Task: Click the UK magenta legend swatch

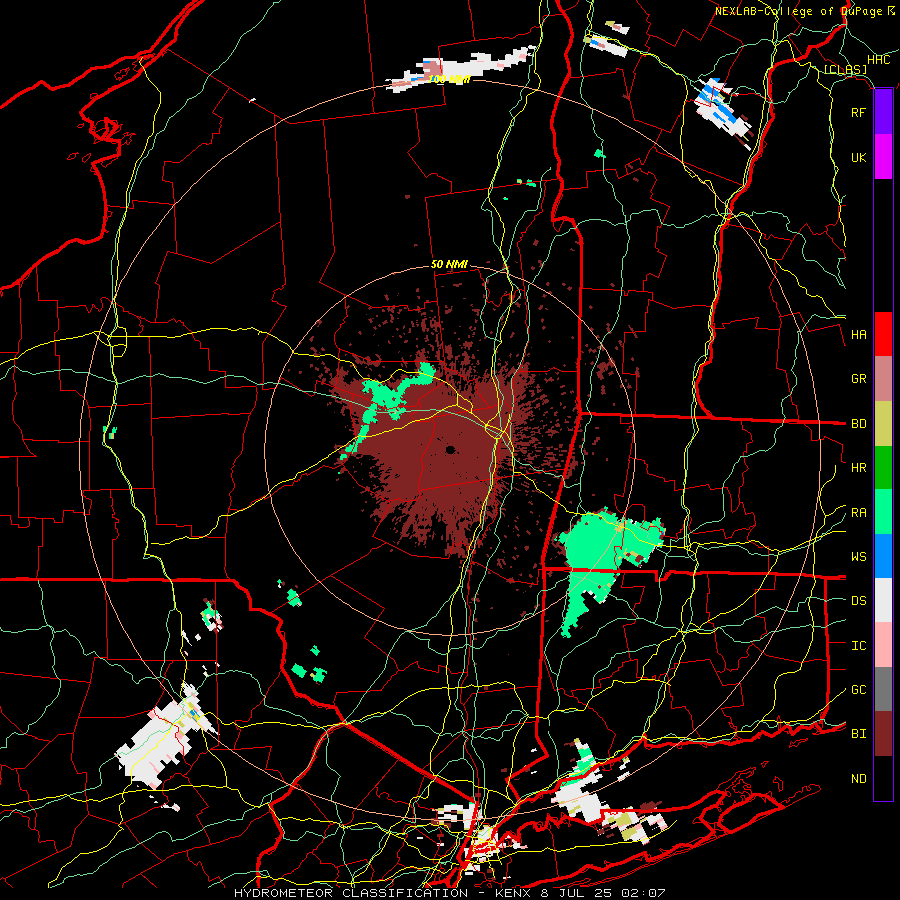Action: tap(883, 157)
